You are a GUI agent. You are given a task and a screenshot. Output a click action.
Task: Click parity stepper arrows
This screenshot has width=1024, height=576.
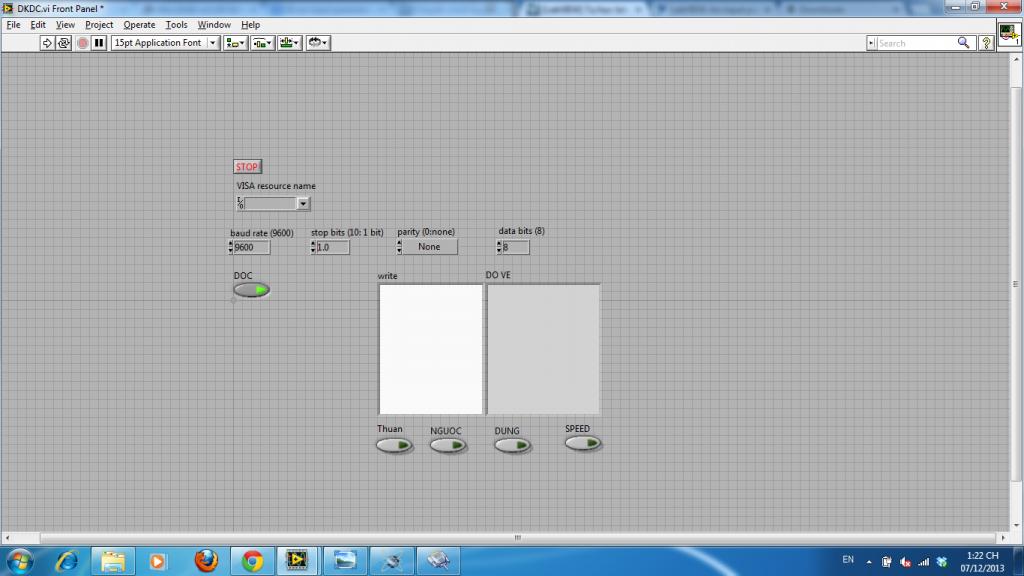399,247
